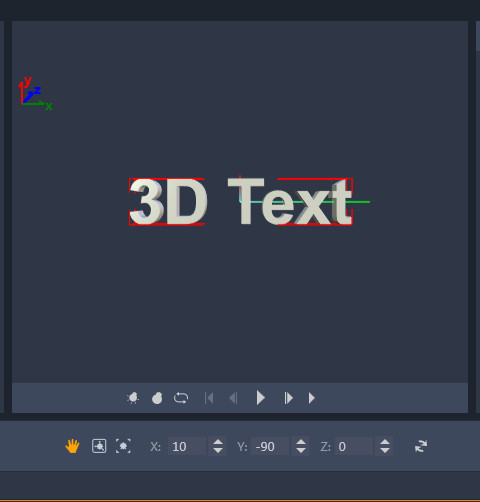Select the resize object tool icon
The height and width of the screenshot is (502, 480).
[123, 446]
